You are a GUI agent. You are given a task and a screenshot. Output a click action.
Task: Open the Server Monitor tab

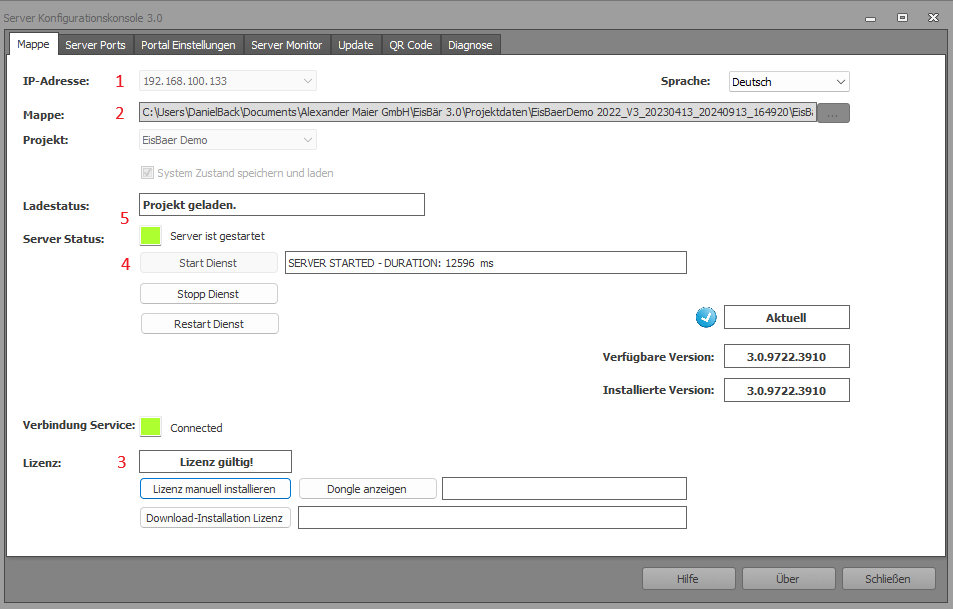(286, 45)
